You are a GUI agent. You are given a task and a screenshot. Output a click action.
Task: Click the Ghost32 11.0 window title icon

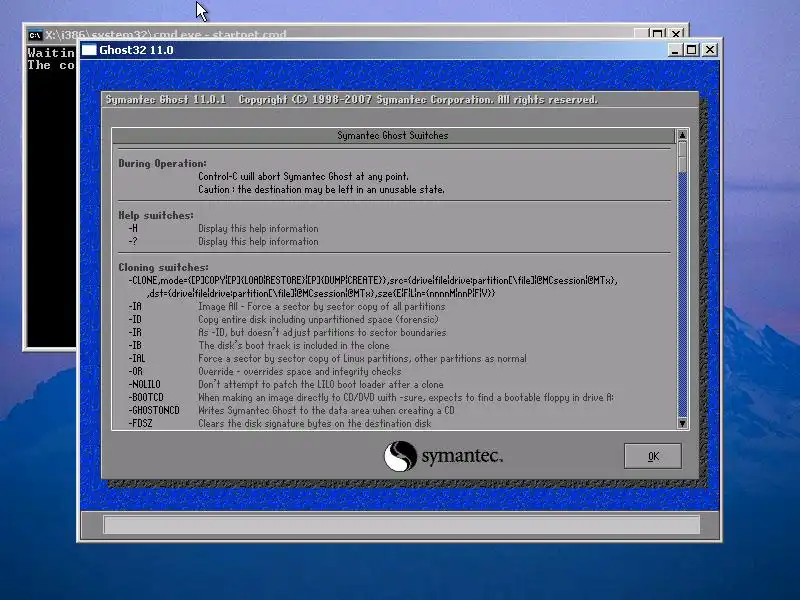coord(89,50)
